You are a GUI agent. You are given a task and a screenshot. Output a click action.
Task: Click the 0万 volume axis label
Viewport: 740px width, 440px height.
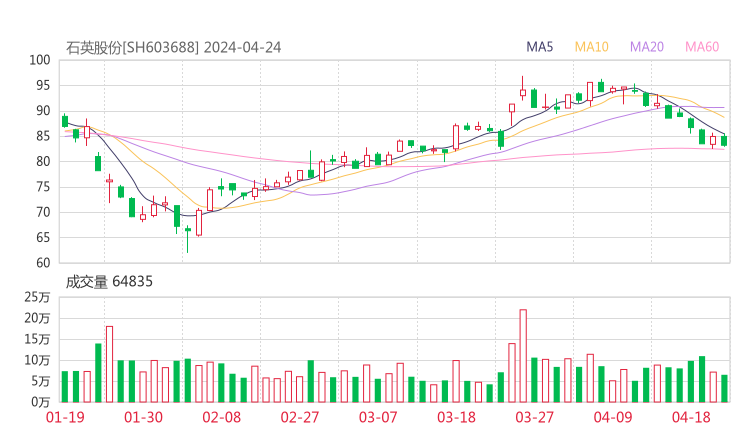40,402
